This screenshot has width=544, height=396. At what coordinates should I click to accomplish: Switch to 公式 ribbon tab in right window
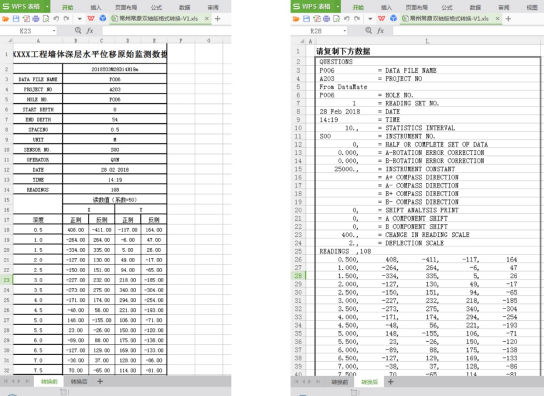(447, 7)
